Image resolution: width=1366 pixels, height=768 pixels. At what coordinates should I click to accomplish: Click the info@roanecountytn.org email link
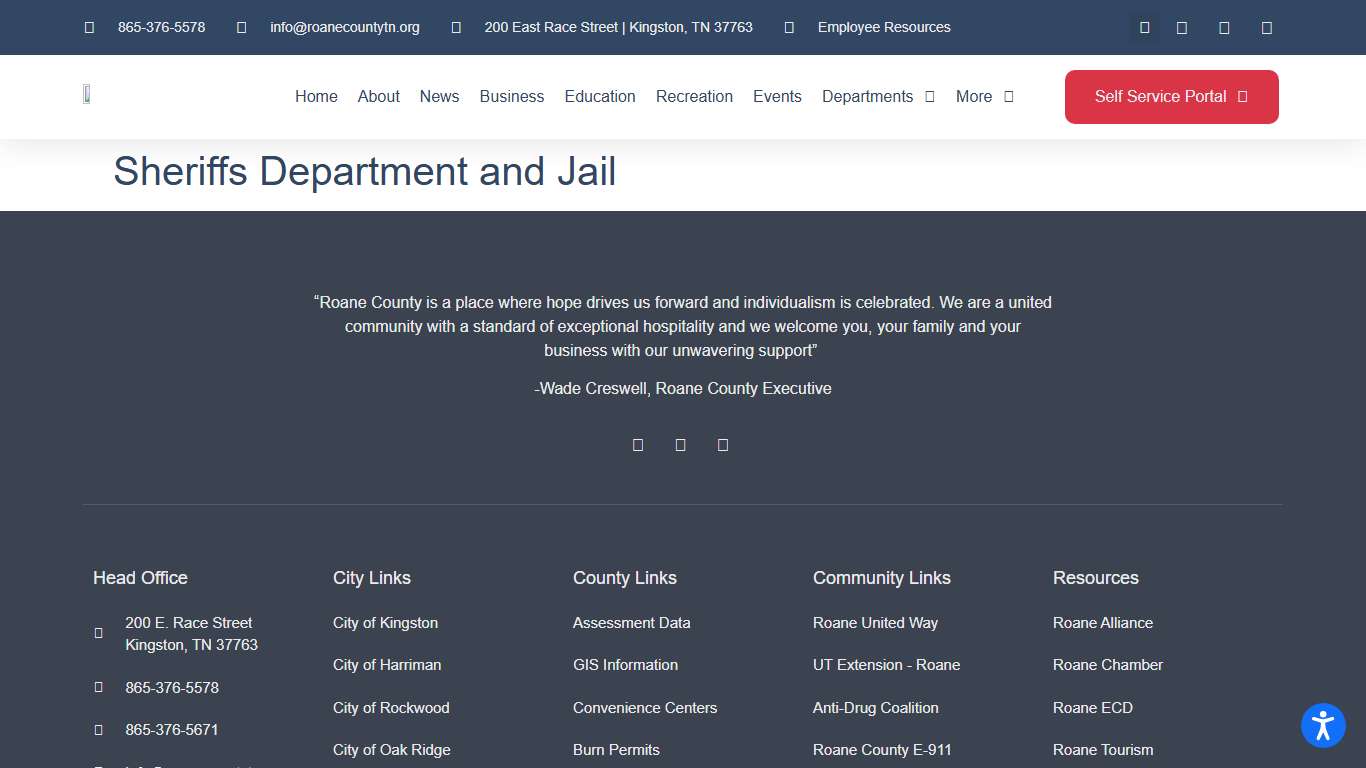pos(344,27)
